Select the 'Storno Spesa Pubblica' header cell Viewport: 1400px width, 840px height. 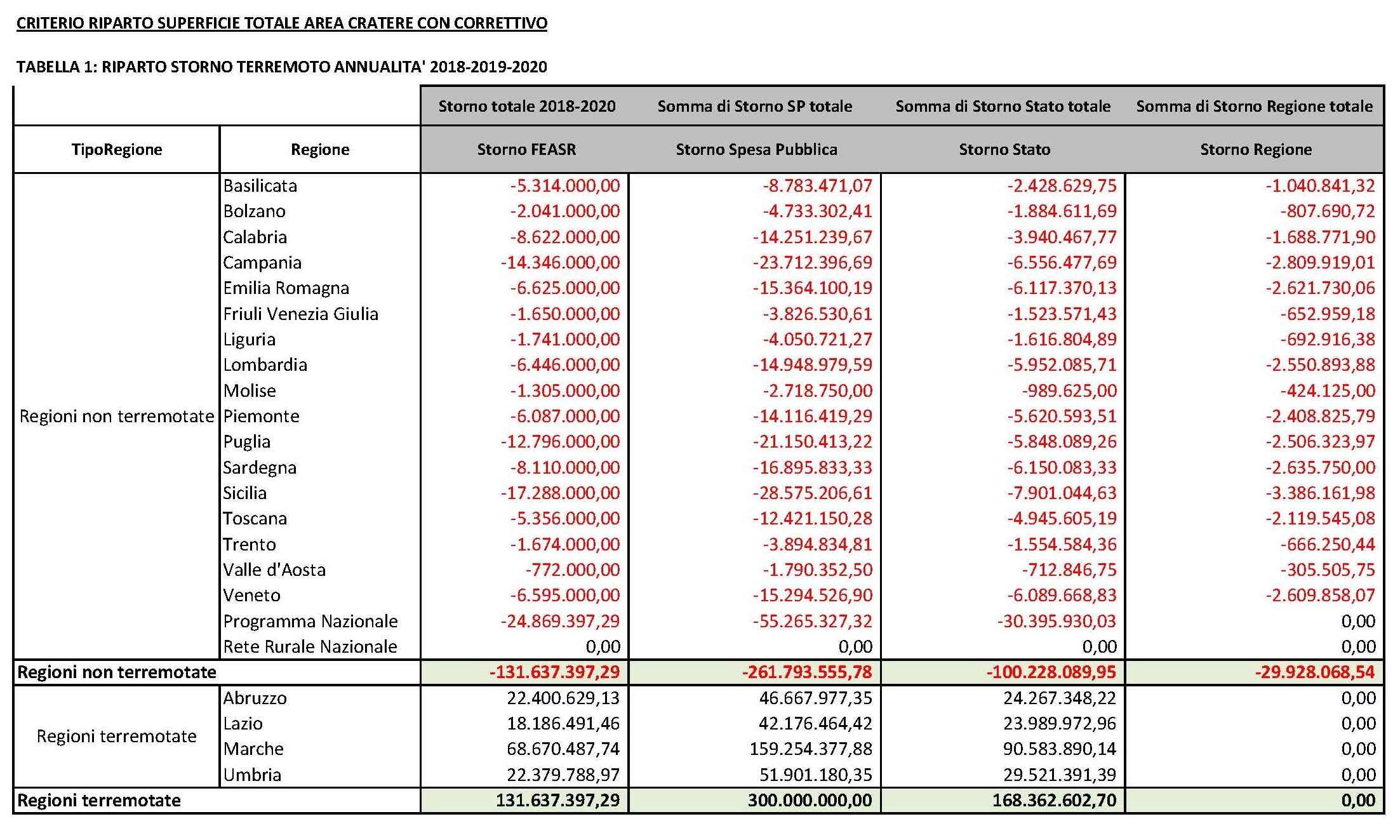tap(756, 150)
